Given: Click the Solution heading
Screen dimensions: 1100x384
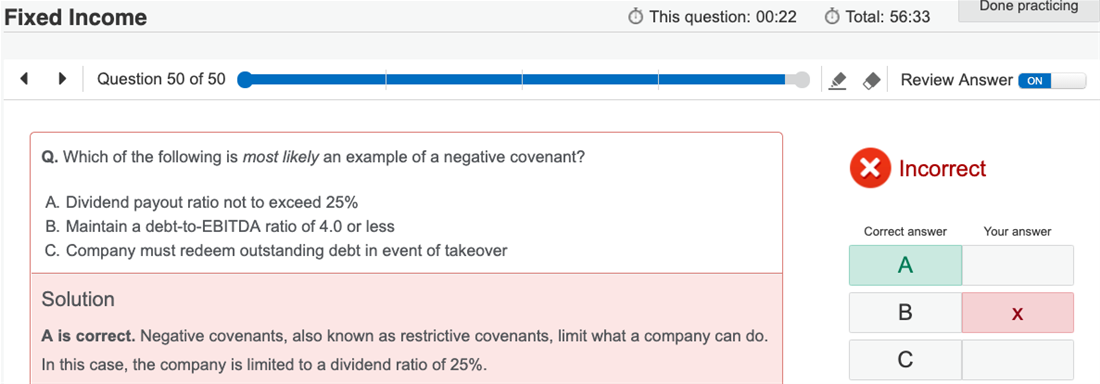Looking at the screenshot, I should 78,299.
